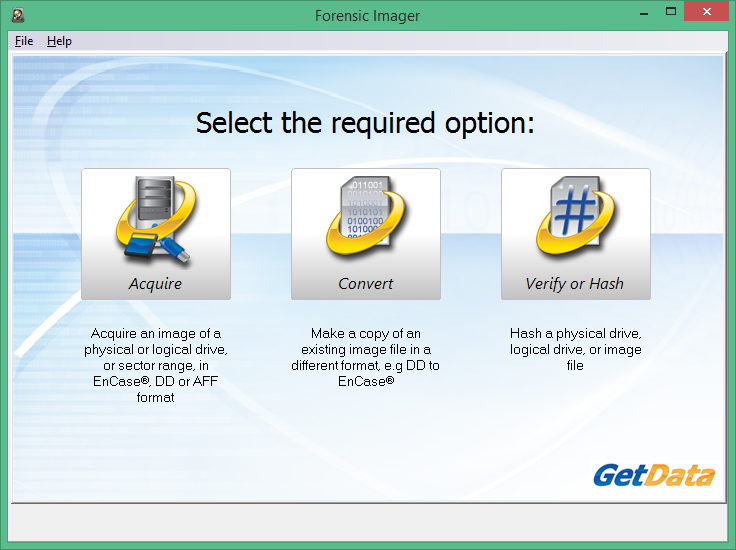The image size is (736, 550).
Task: Click the Forensic Imager title bar icon
Action: [x=18, y=15]
